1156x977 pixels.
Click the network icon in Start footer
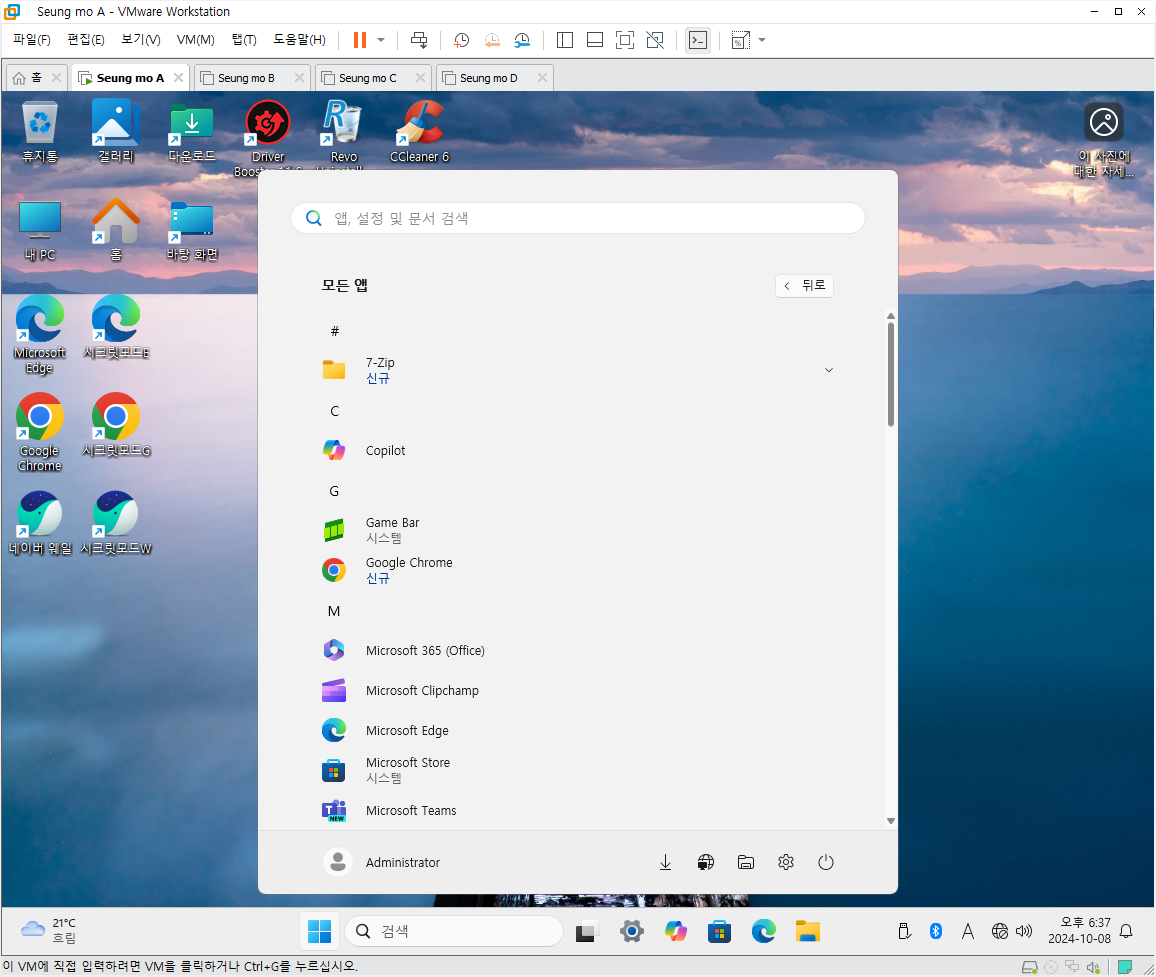click(706, 862)
